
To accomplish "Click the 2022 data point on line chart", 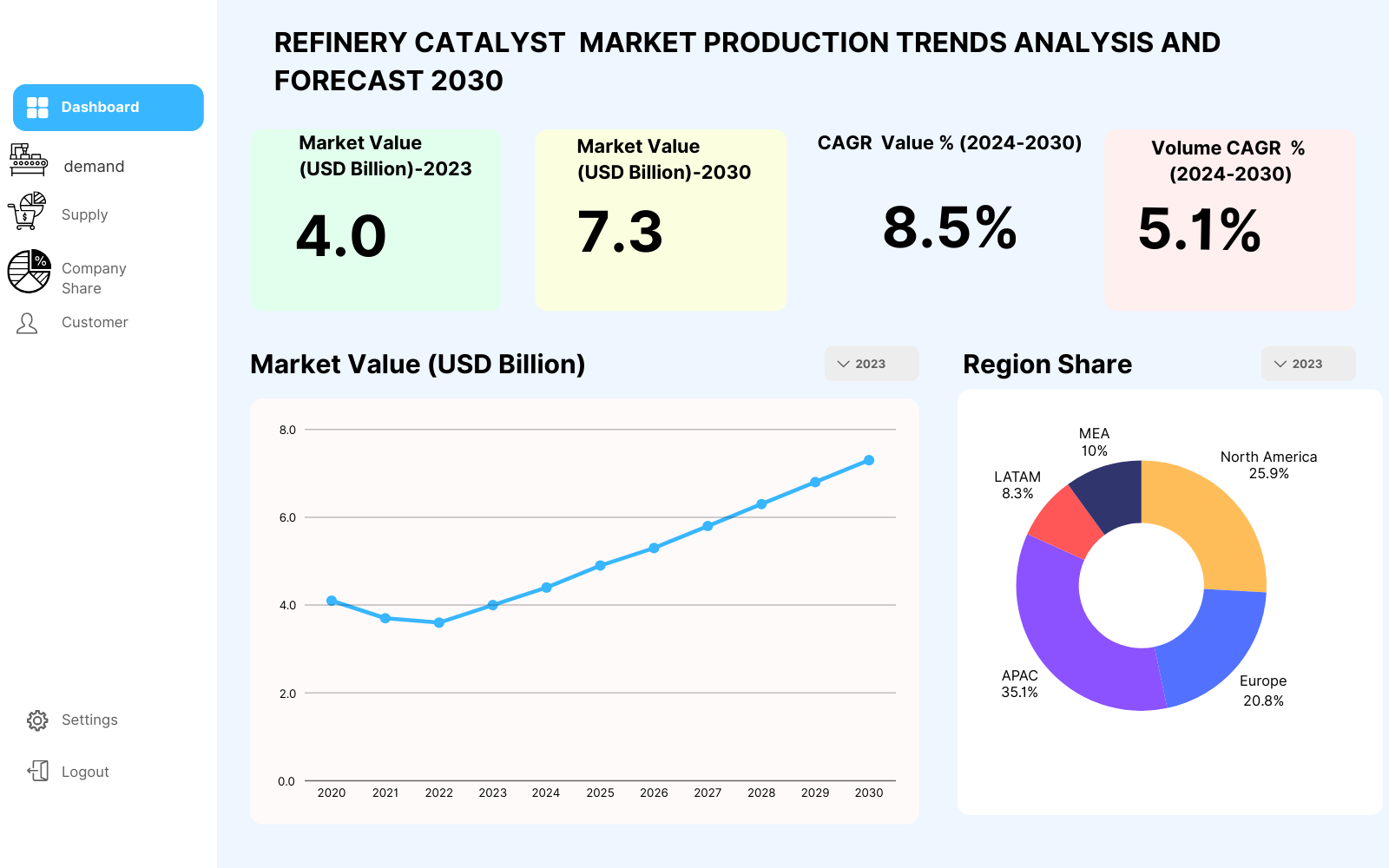I will click(x=439, y=622).
